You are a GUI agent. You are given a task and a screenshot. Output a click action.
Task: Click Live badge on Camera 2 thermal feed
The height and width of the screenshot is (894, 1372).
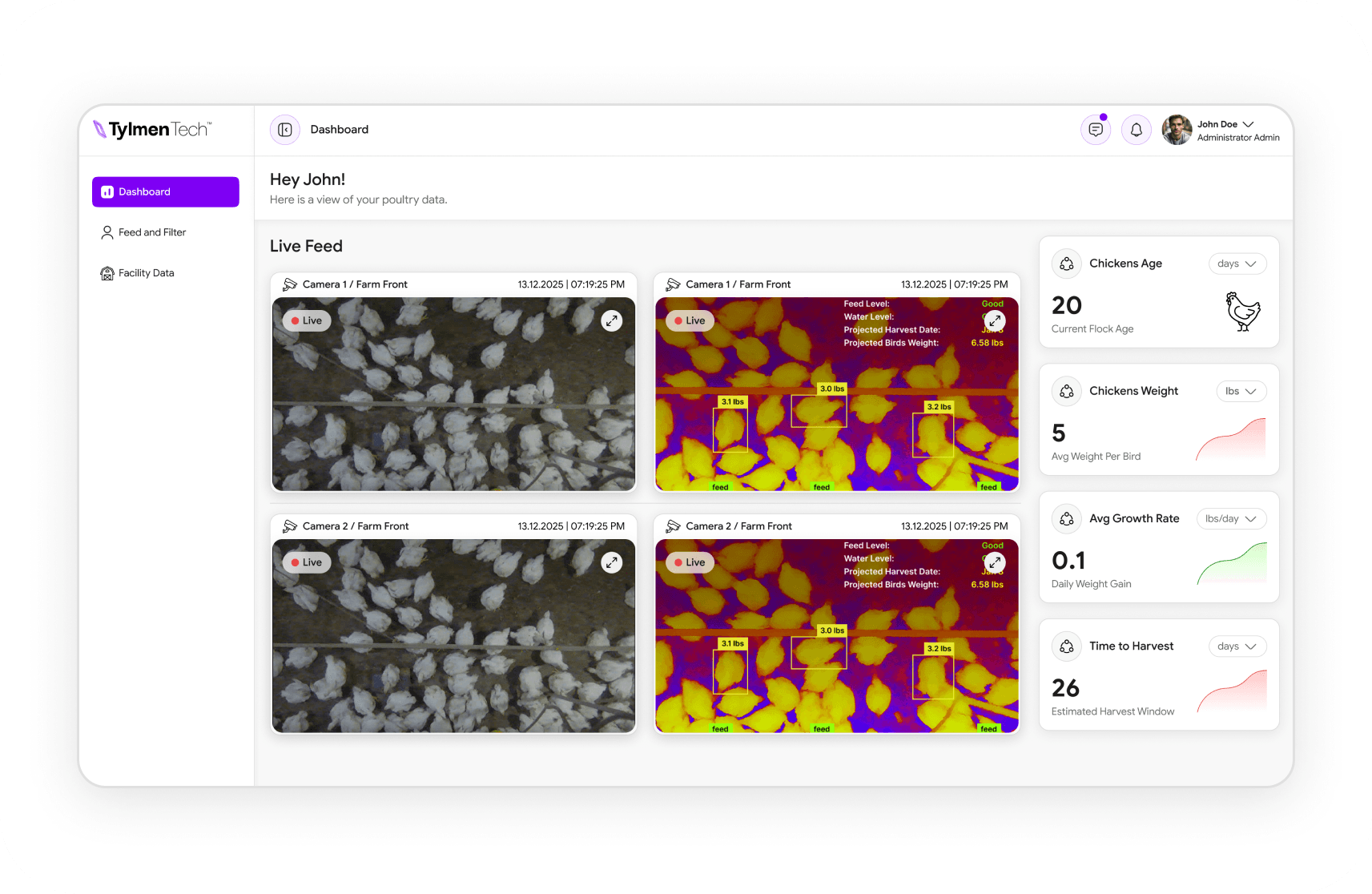(690, 562)
